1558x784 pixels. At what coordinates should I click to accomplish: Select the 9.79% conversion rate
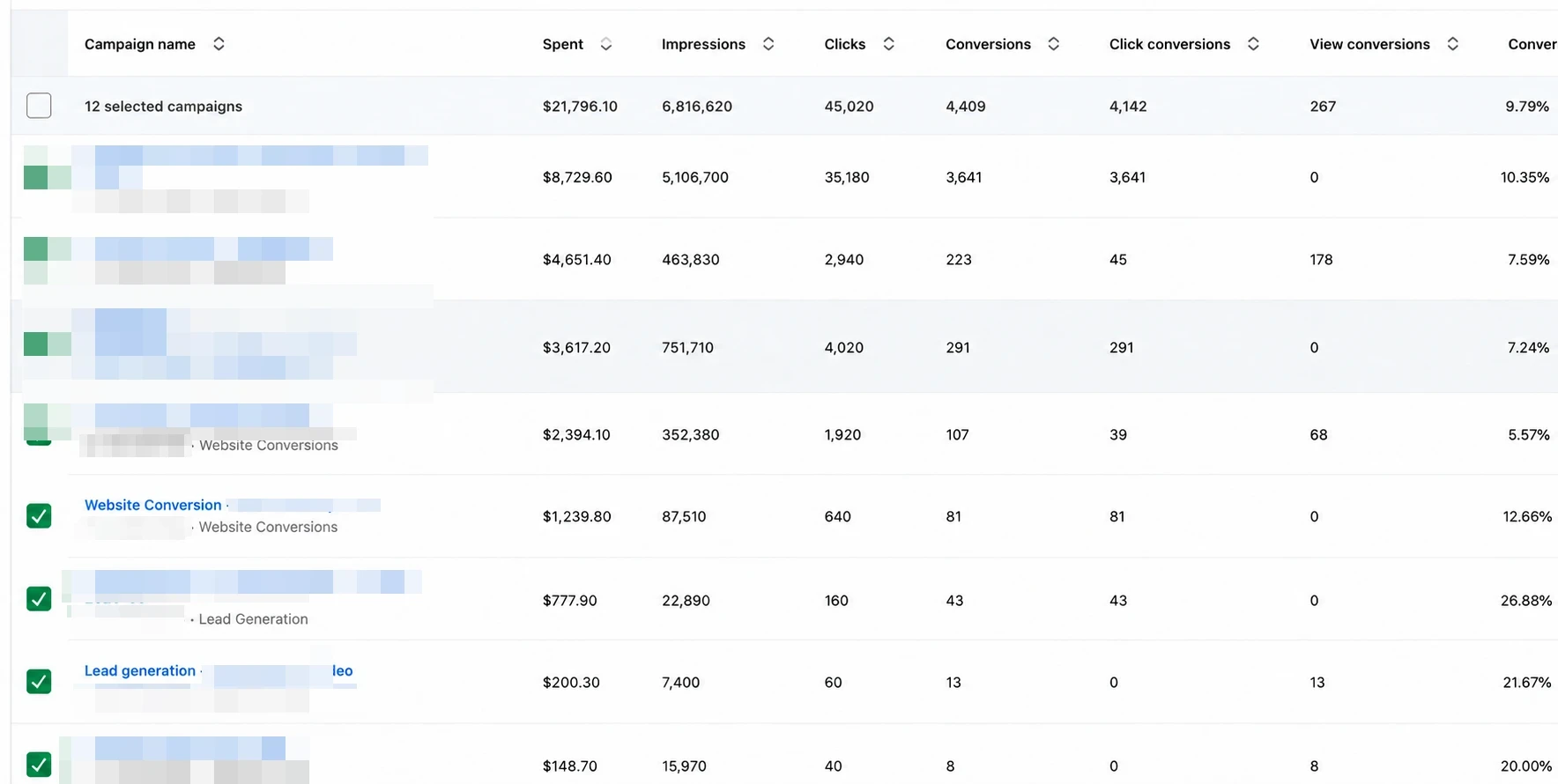1527,106
